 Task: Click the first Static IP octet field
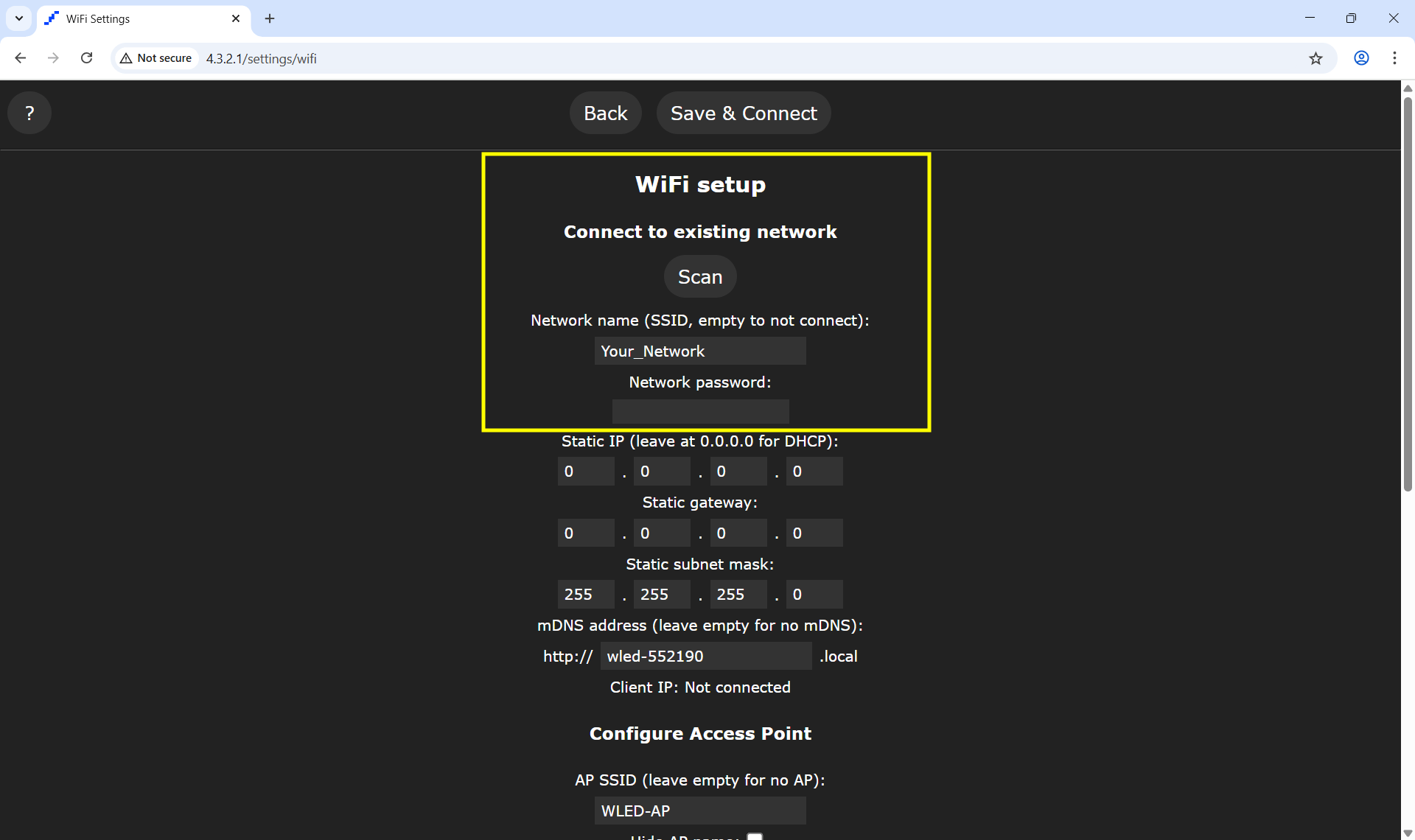click(x=585, y=472)
